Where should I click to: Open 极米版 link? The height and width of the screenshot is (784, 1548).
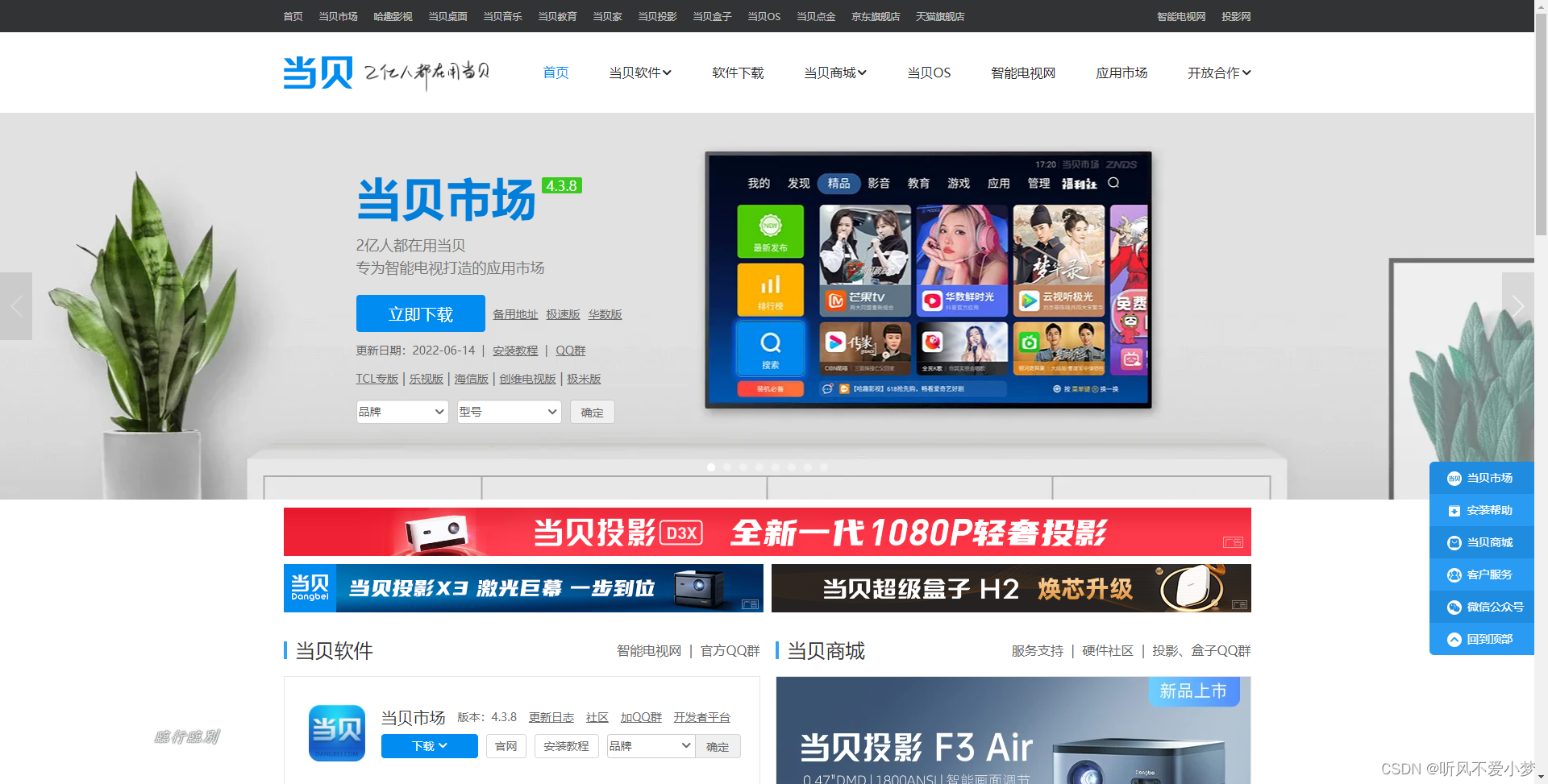[x=584, y=379]
